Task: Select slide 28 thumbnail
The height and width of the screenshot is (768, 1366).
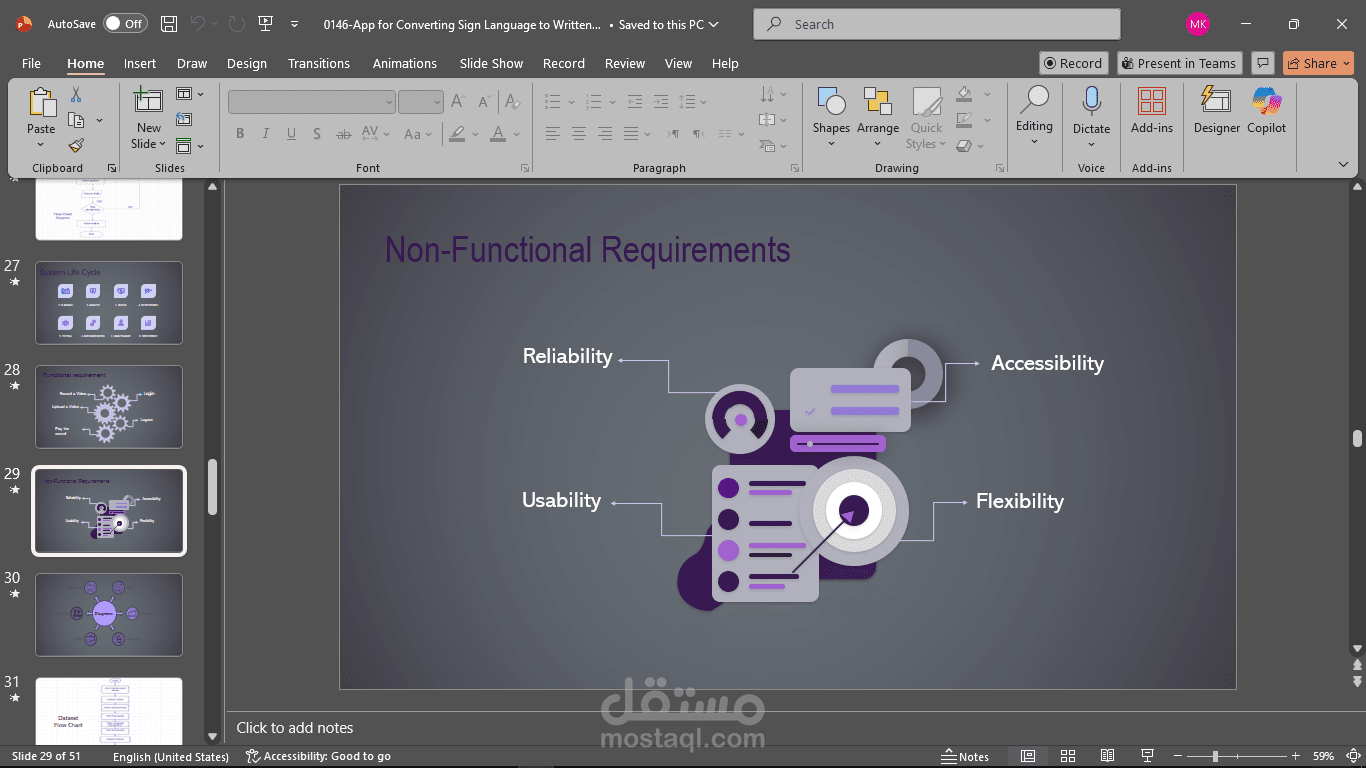Action: (x=109, y=407)
